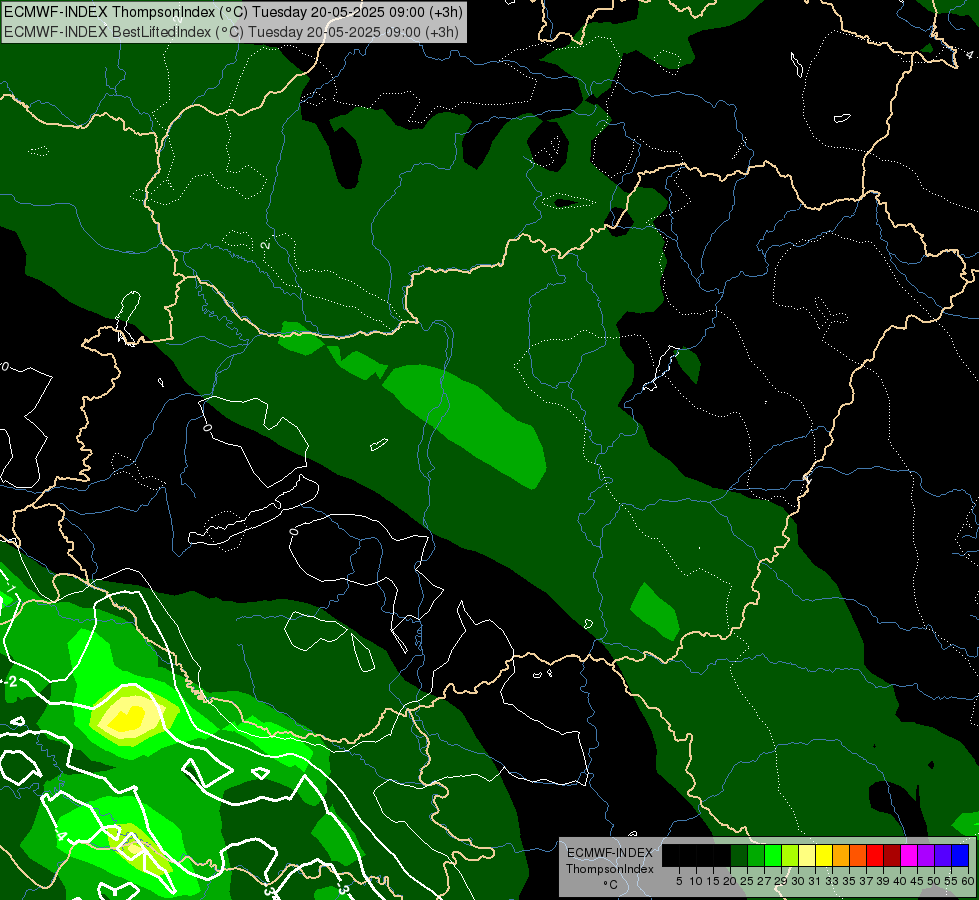Click legend scale value 27
Image resolution: width=979 pixels, height=900 pixels.
764,881
